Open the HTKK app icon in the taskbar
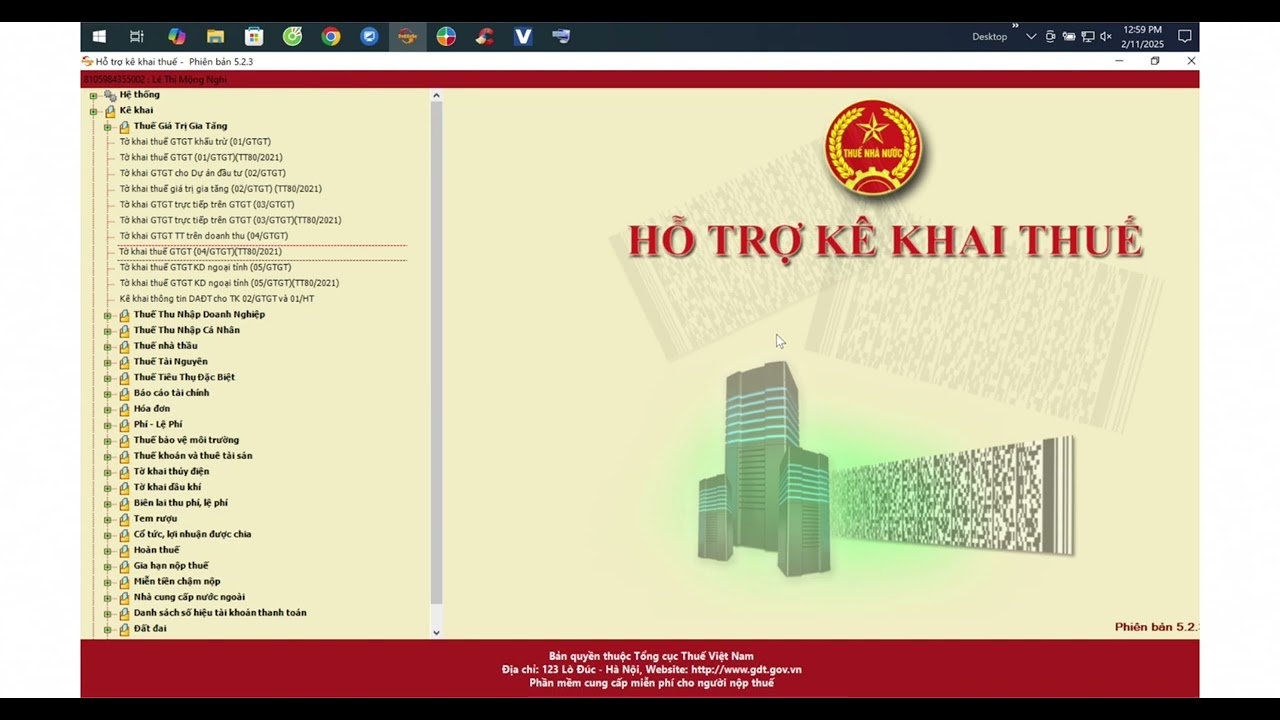 coord(407,37)
